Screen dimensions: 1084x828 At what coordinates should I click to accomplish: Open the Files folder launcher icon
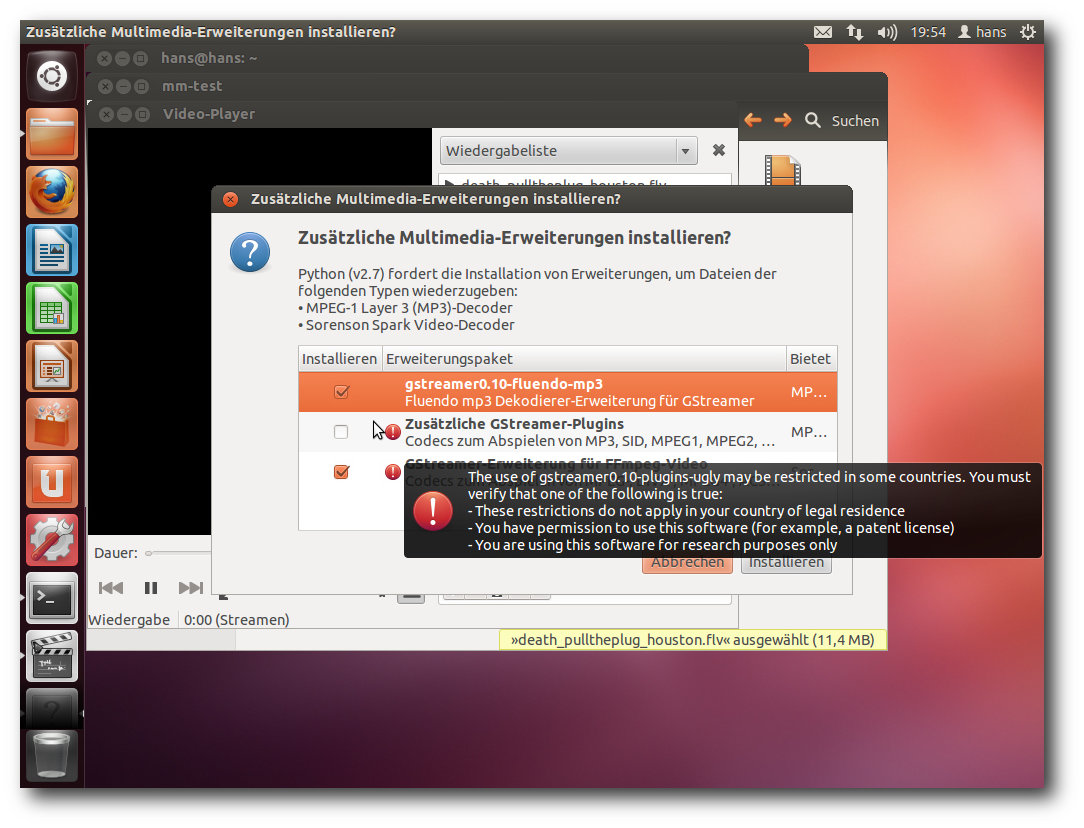coord(52,134)
